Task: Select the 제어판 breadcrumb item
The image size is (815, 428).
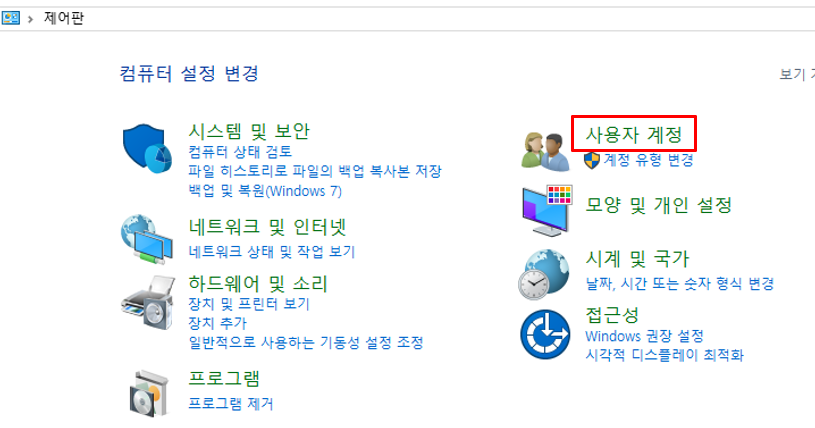Action: (x=63, y=18)
